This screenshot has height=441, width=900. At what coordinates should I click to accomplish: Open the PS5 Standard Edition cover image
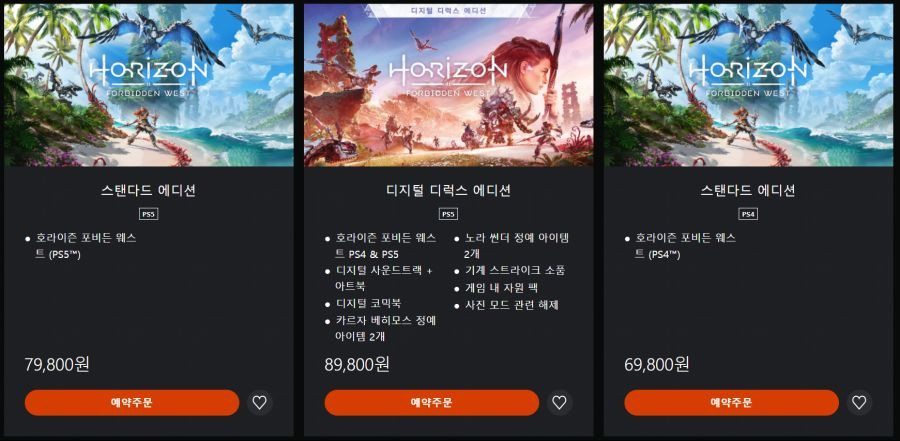149,85
